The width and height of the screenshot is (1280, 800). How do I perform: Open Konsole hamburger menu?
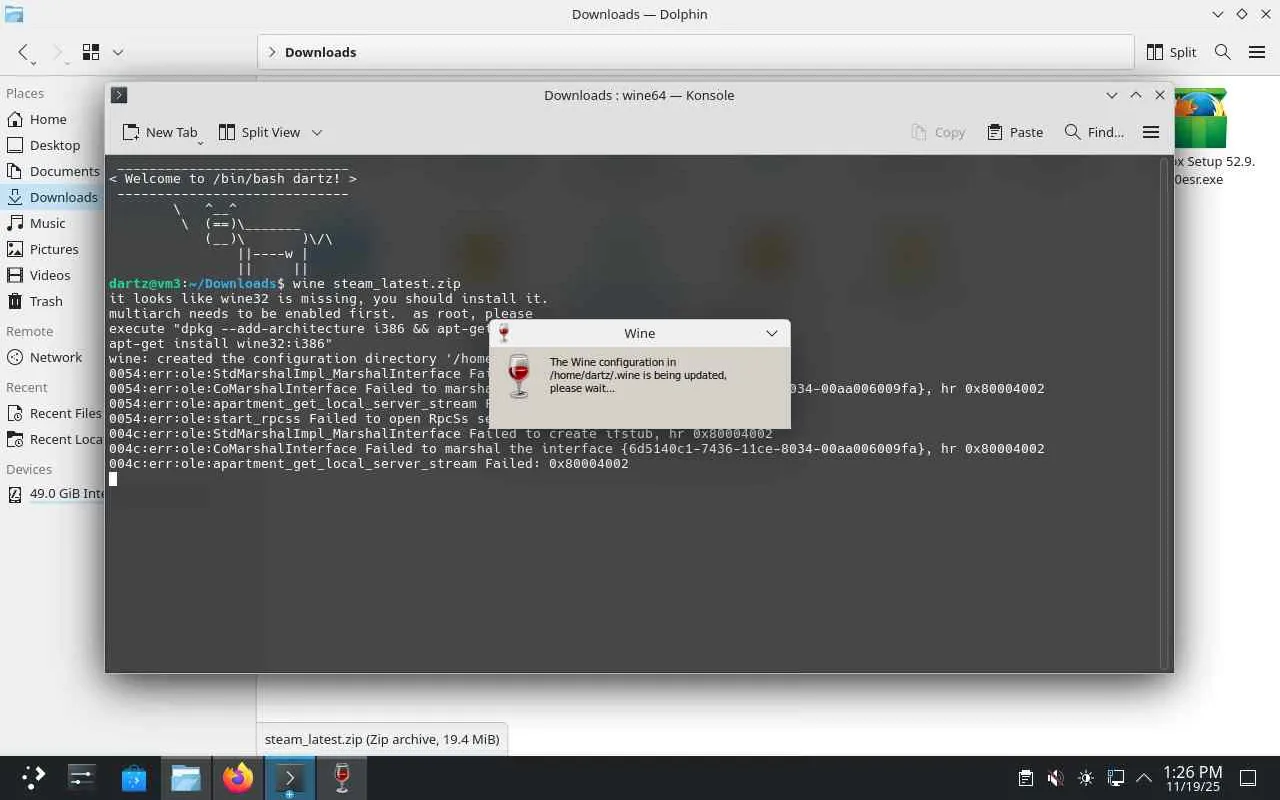pos(1151,132)
